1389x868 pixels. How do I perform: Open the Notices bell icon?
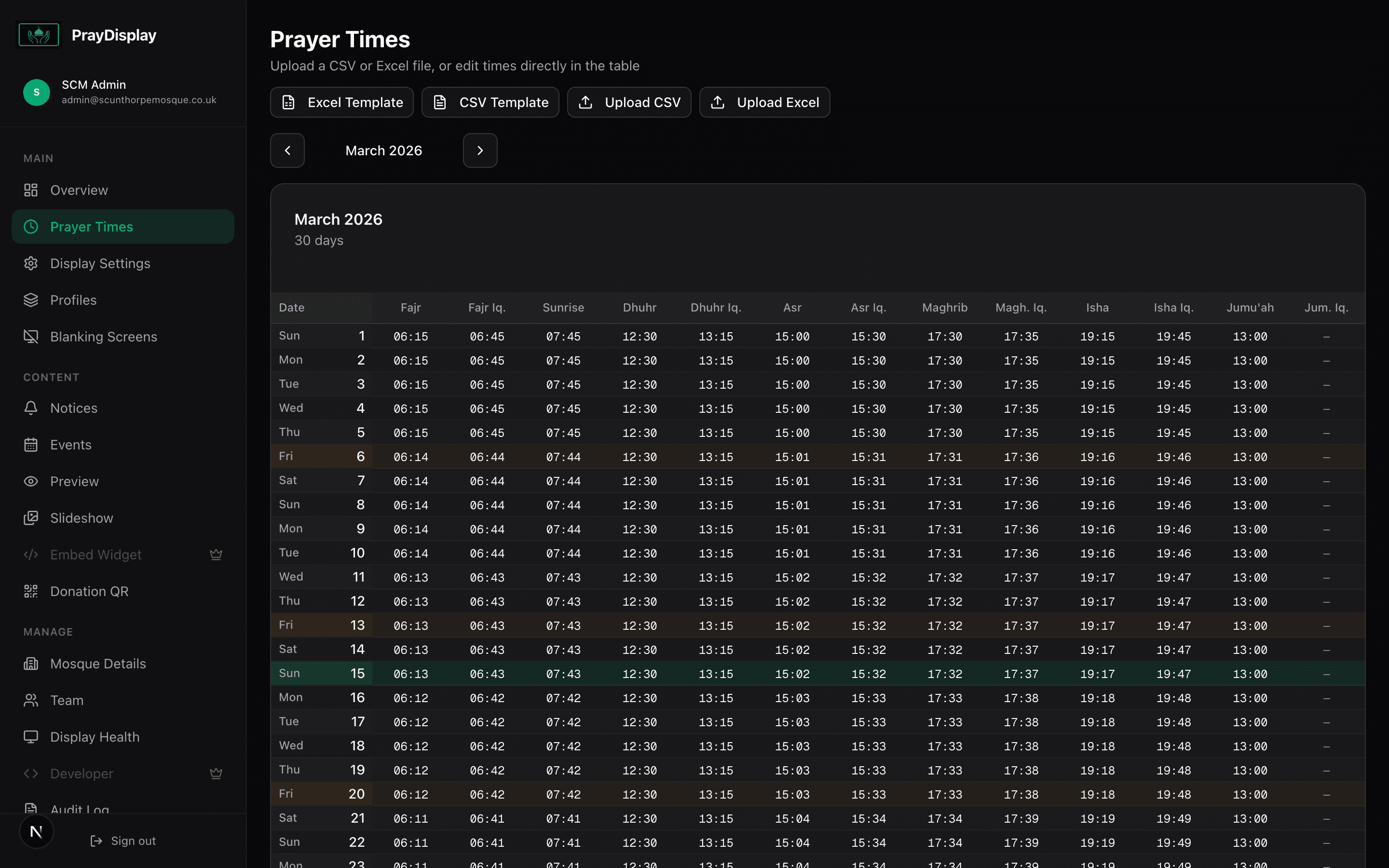[31, 407]
